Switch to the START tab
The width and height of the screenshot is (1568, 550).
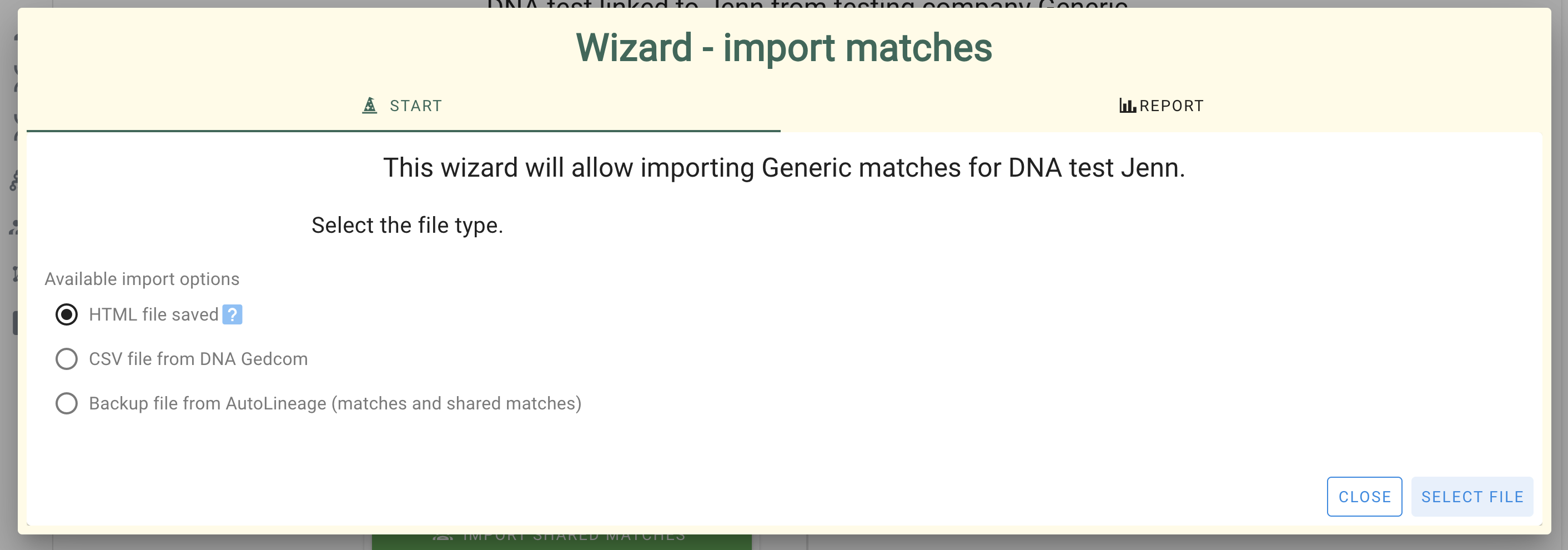[x=403, y=106]
